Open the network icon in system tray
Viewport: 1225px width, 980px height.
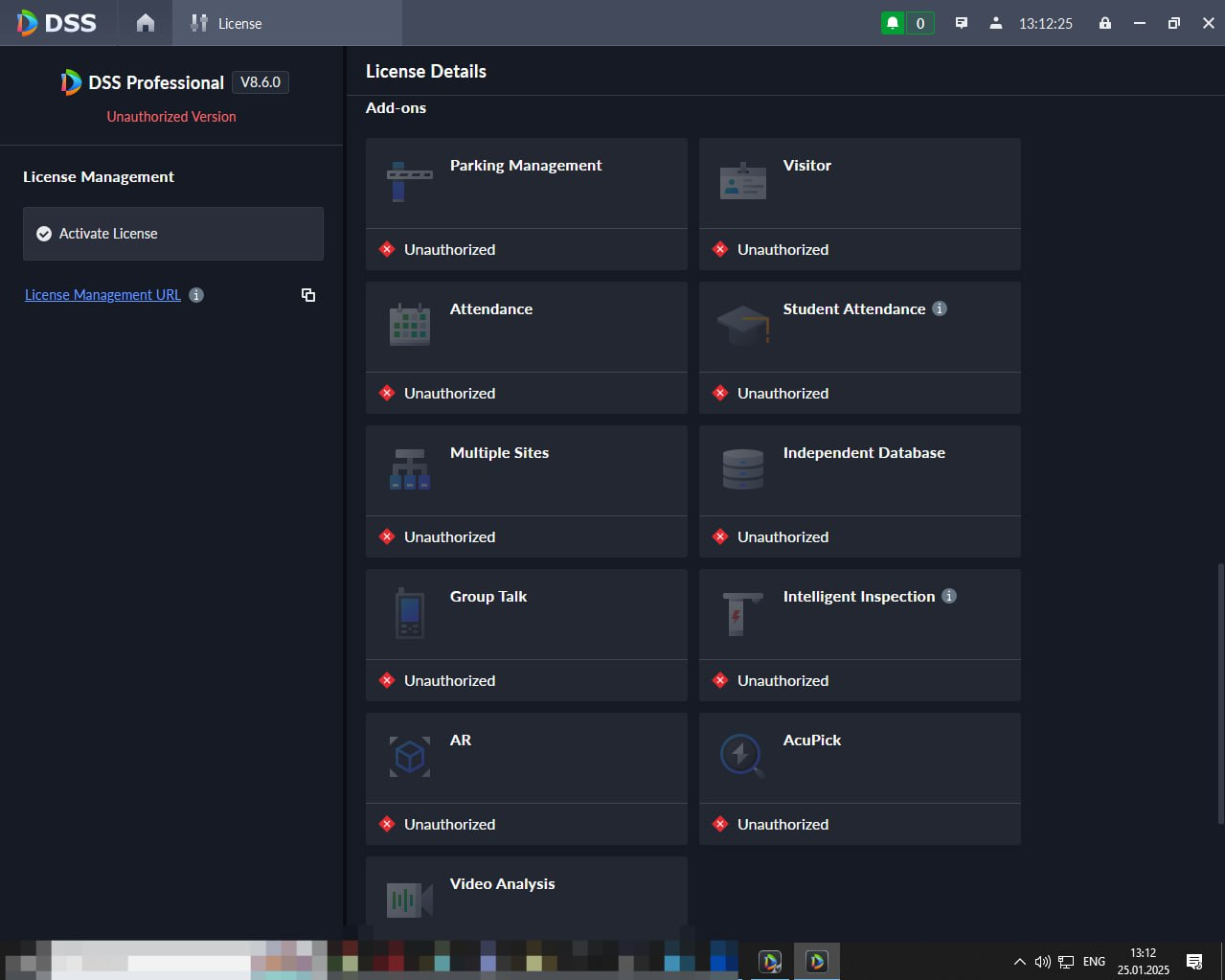1065,962
